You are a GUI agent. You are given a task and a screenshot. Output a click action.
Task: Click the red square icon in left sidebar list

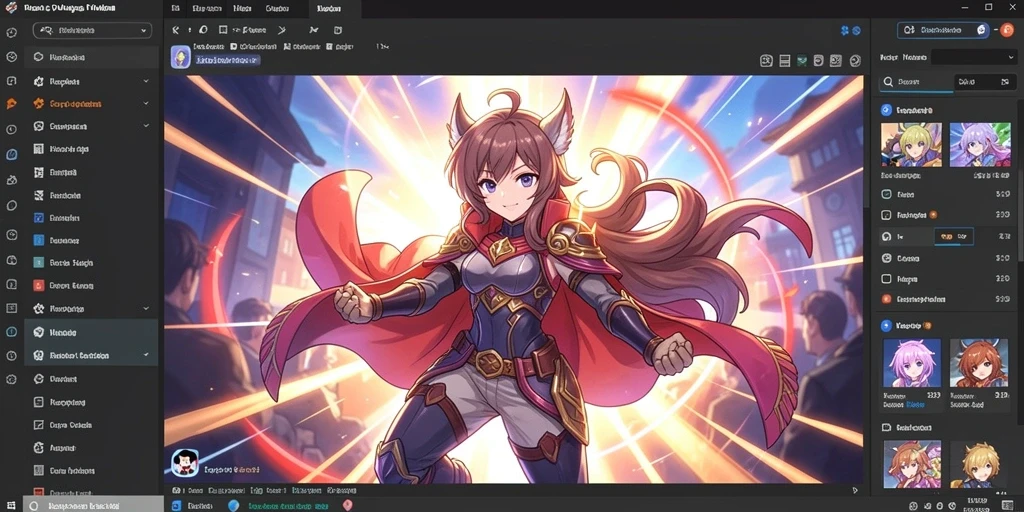tap(38, 285)
